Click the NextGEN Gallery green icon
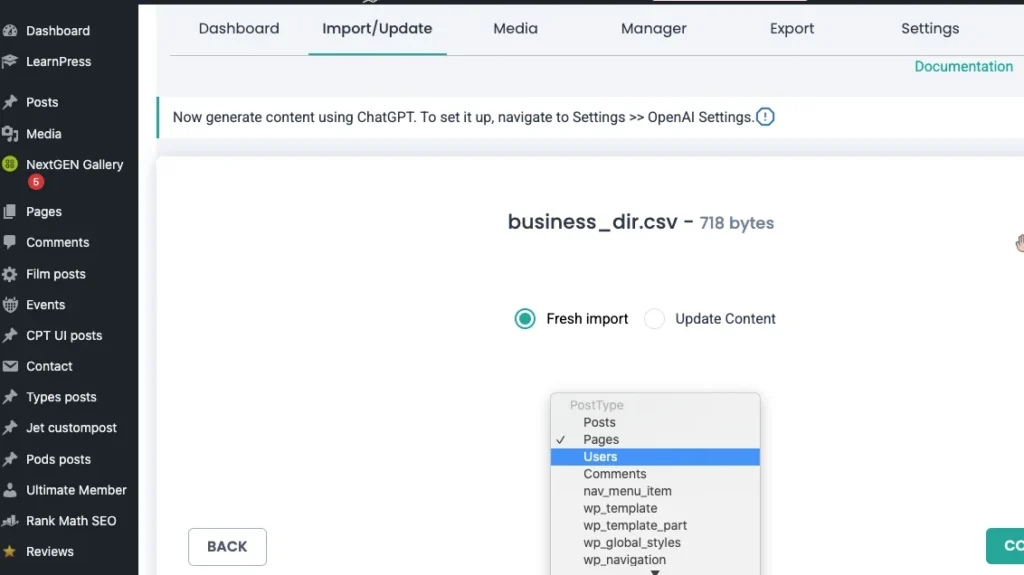The image size is (1024, 575). (10, 164)
